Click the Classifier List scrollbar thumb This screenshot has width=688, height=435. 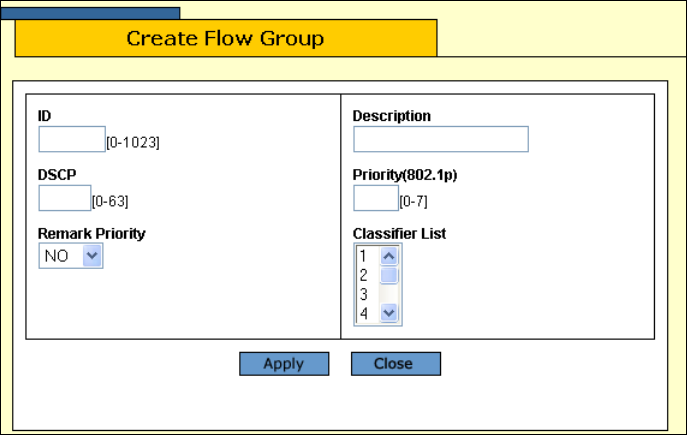tap(390, 275)
